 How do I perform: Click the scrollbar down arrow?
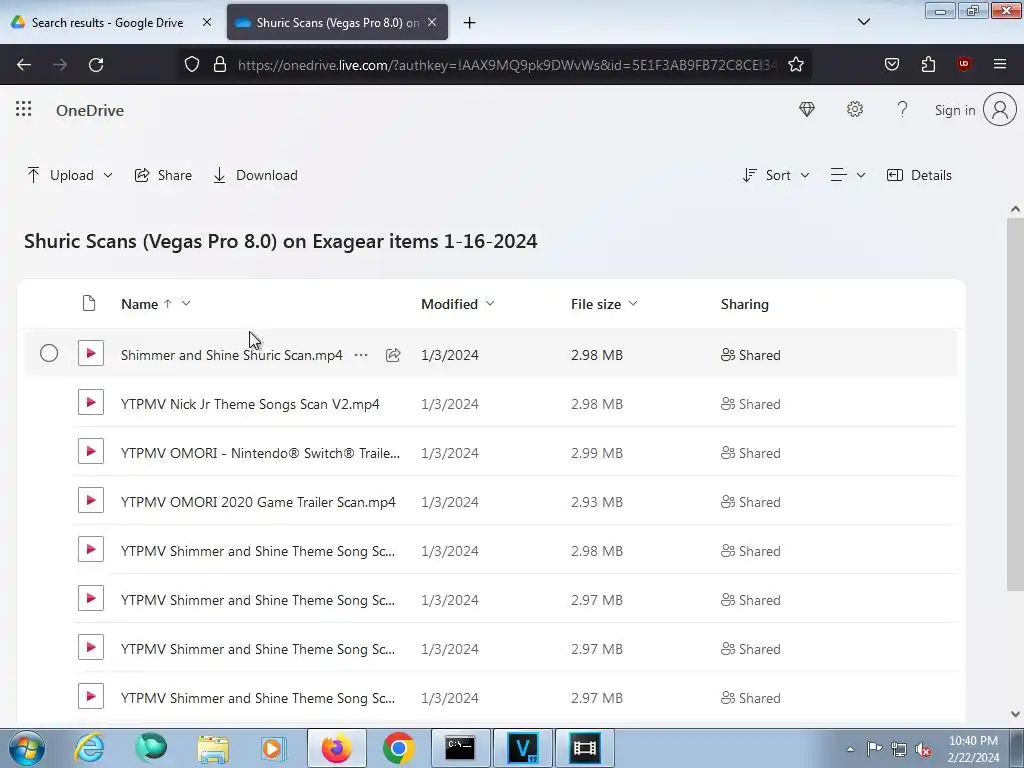click(x=1015, y=714)
